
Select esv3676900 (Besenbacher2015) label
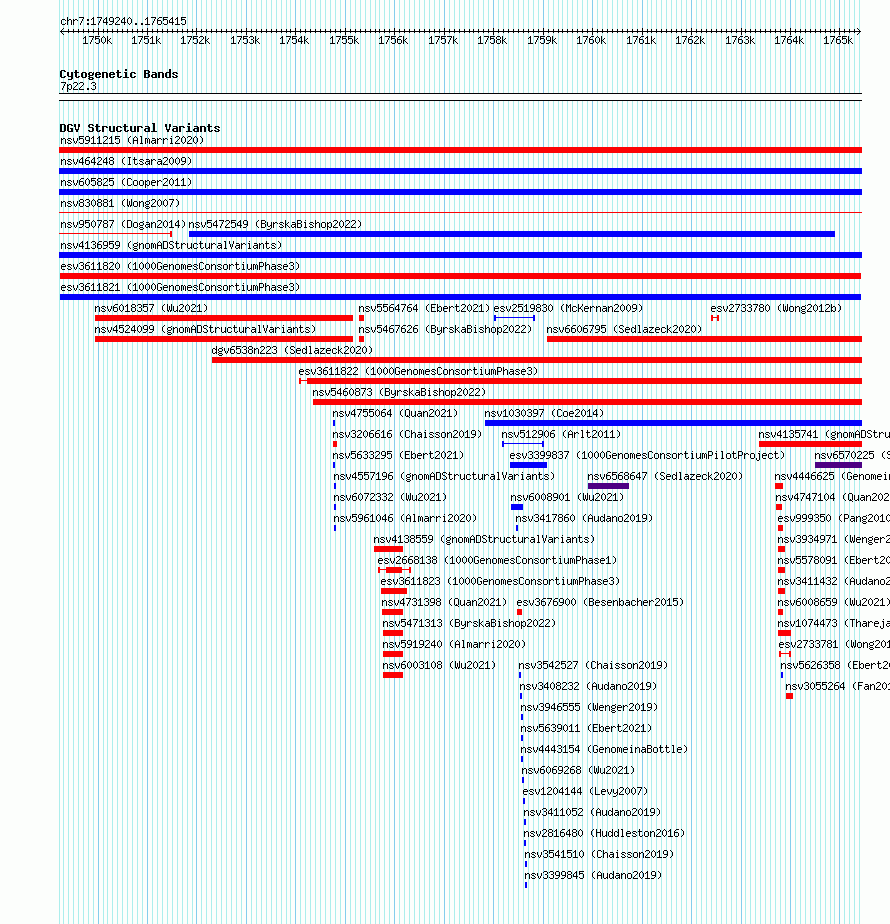[x=600, y=602]
